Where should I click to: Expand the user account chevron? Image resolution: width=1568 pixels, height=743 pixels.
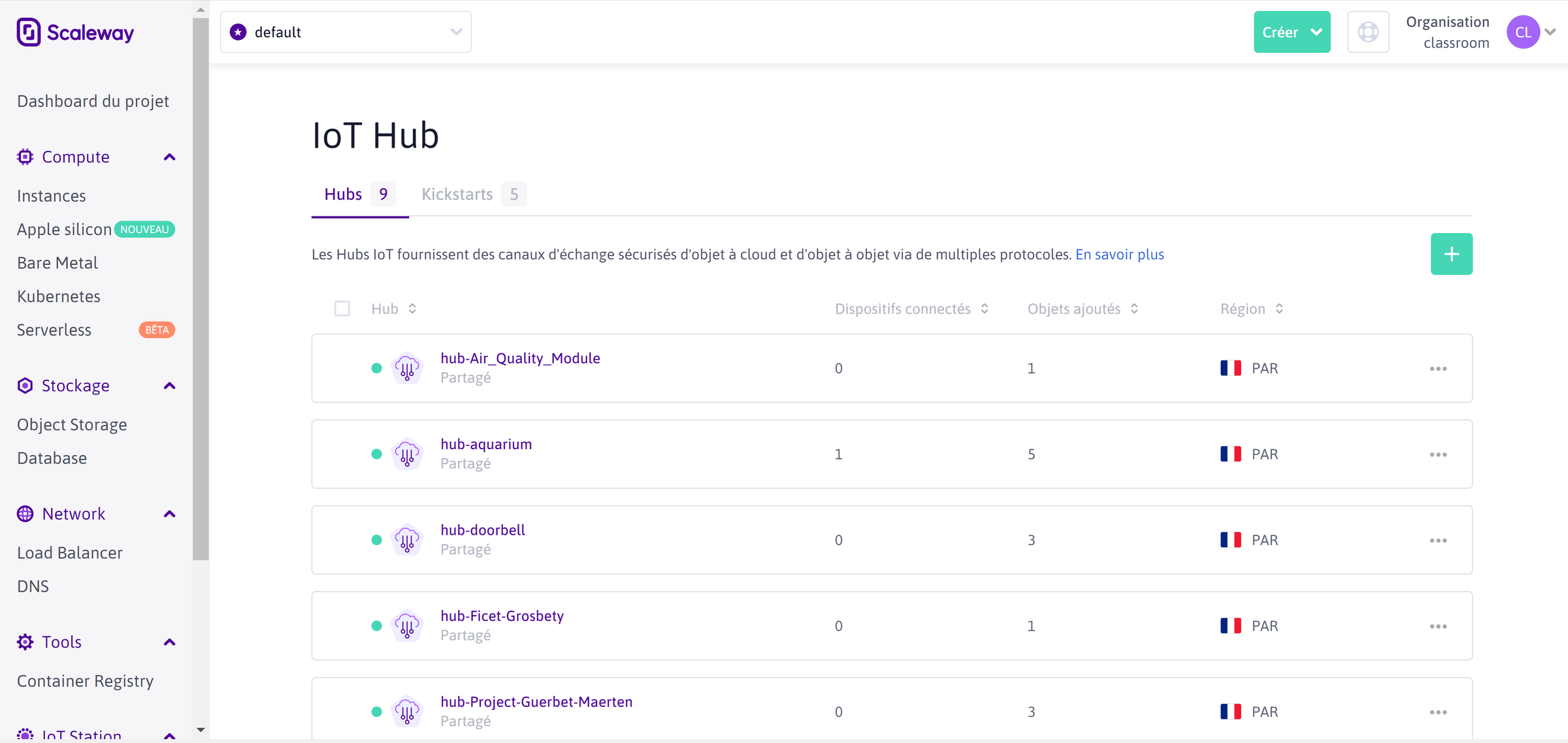(1550, 32)
